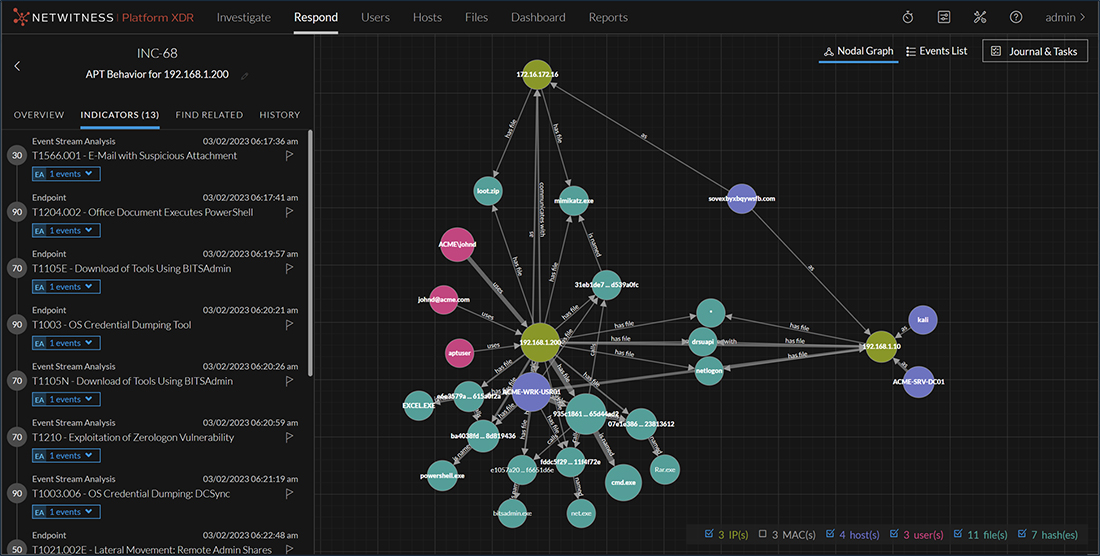Select the Nodal Graph view
This screenshot has height=556, width=1100.
858,51
